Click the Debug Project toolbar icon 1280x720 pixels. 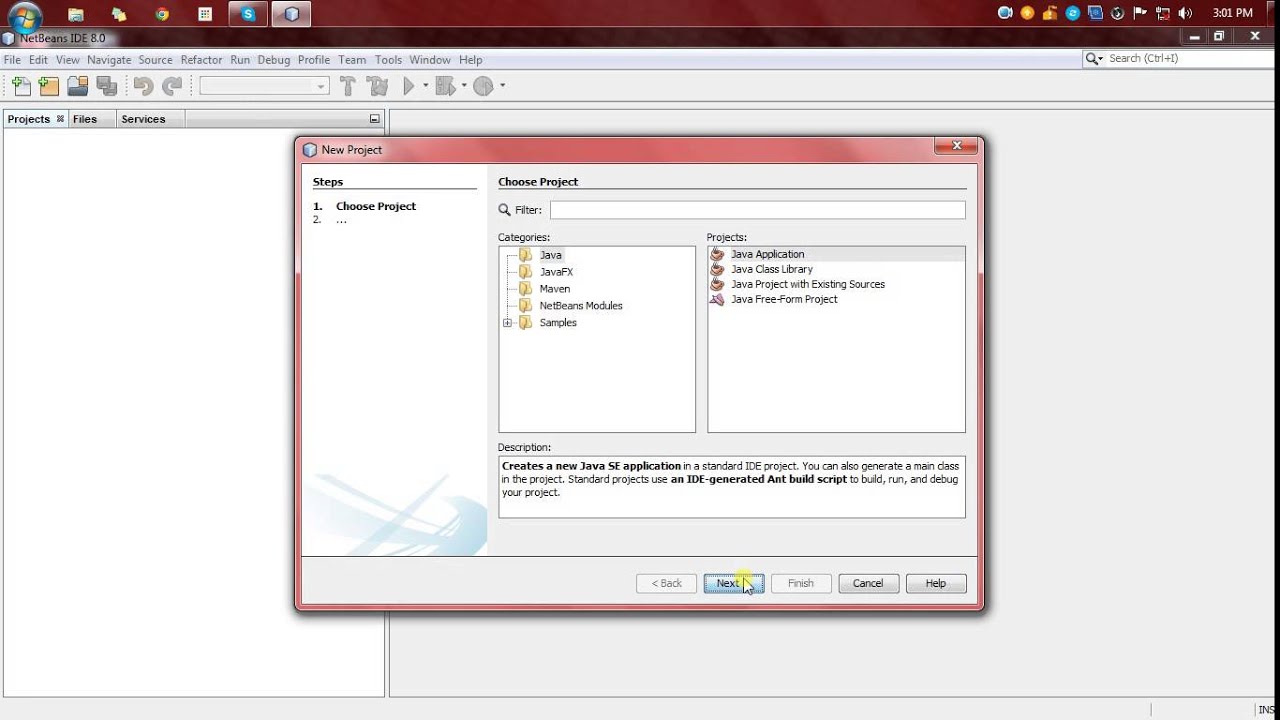446,86
